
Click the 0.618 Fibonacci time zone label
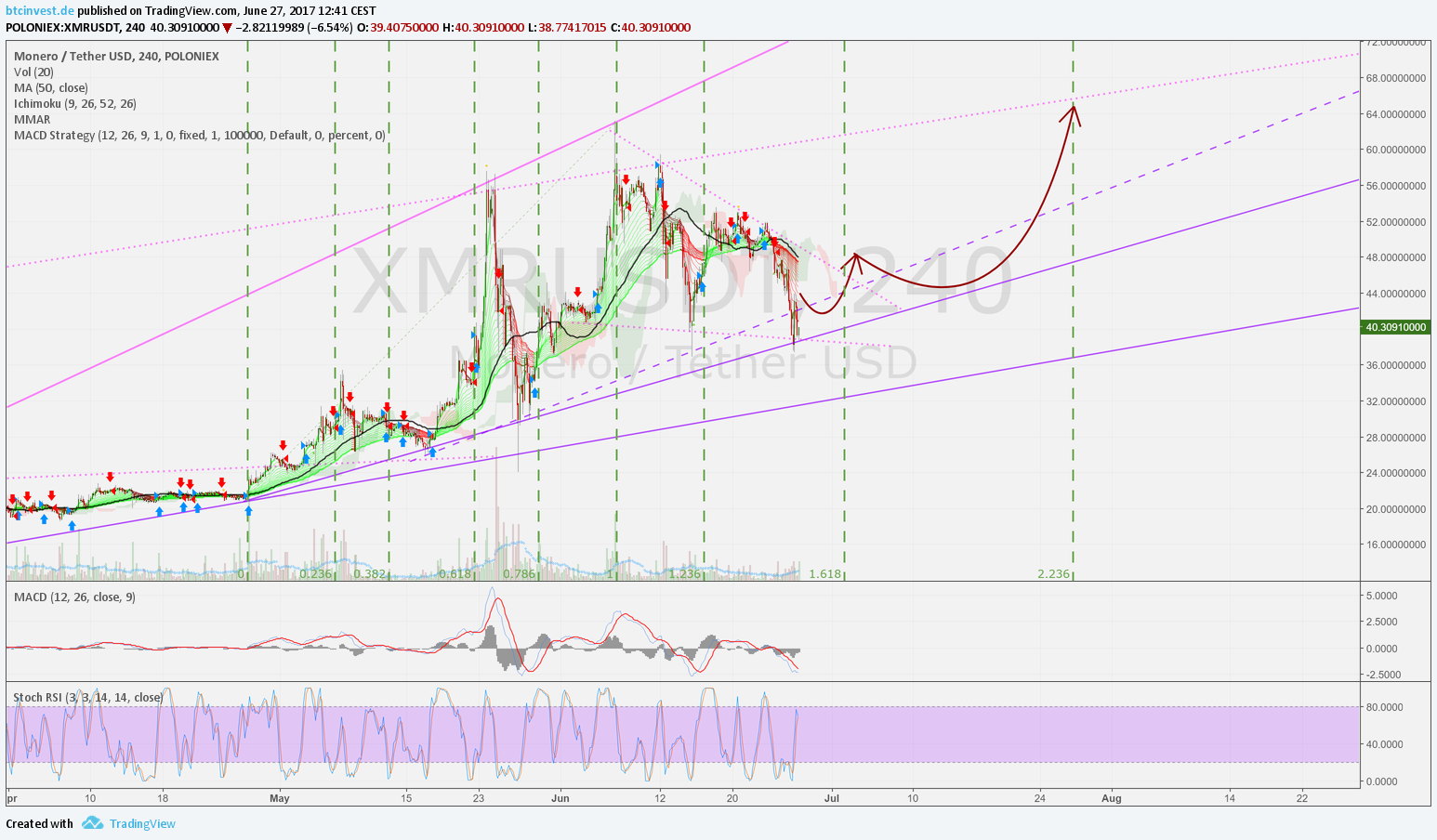pos(455,574)
